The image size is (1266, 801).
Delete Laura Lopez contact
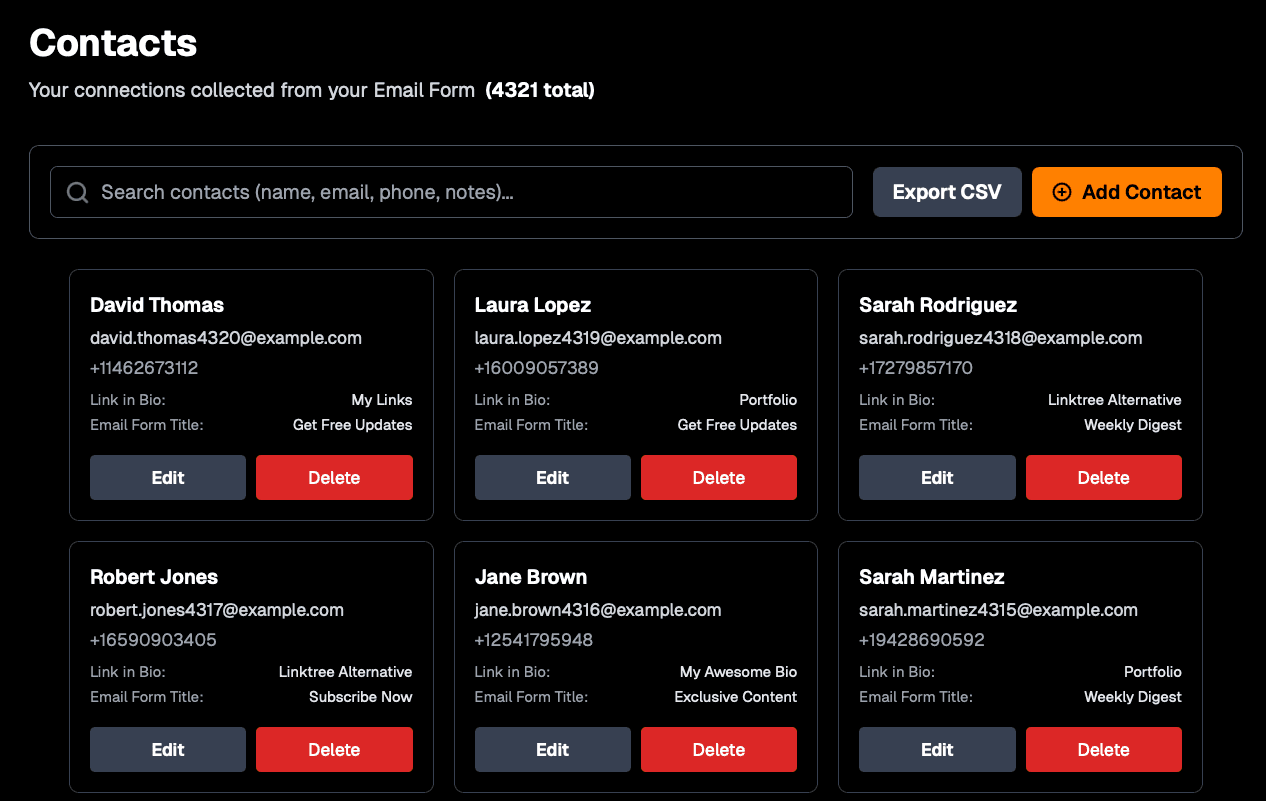click(x=719, y=478)
